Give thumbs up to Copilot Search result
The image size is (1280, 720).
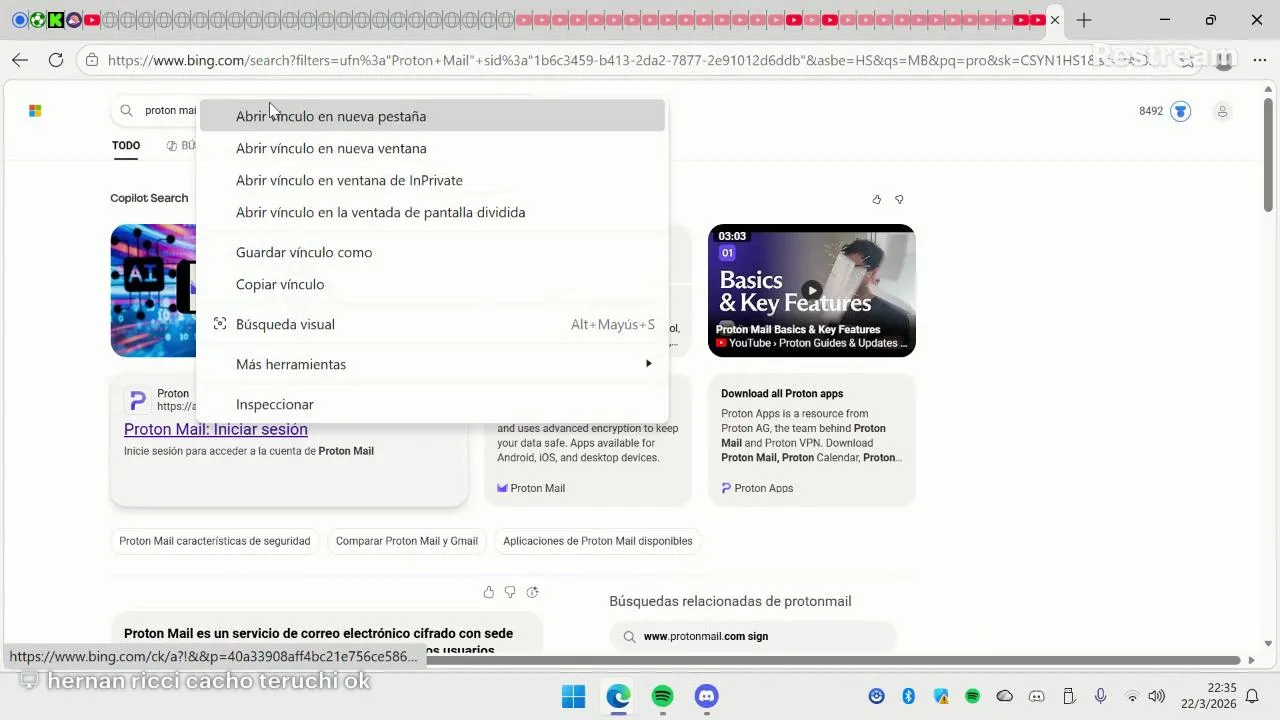(x=877, y=200)
